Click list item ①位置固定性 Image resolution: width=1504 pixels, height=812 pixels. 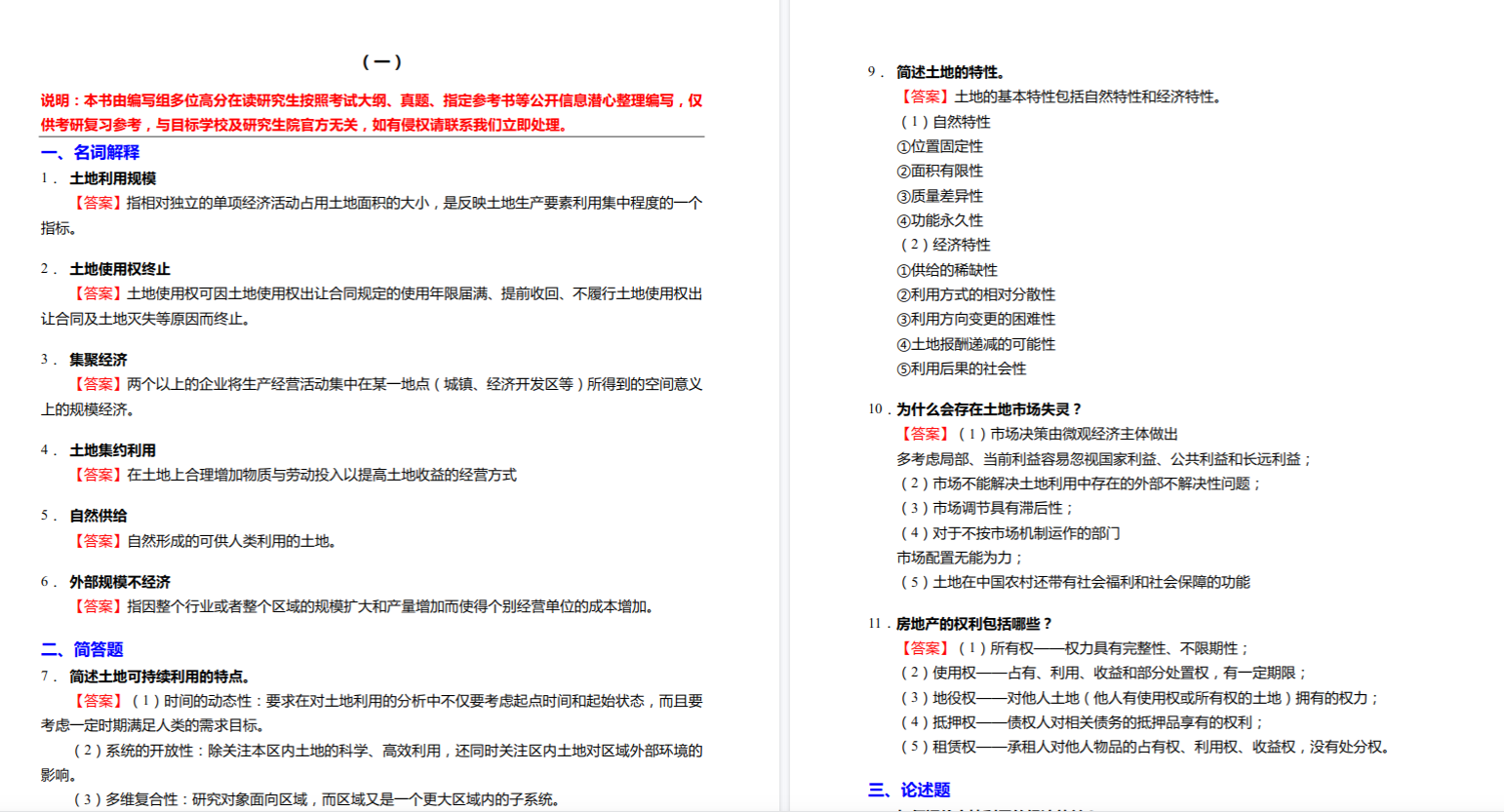click(939, 146)
